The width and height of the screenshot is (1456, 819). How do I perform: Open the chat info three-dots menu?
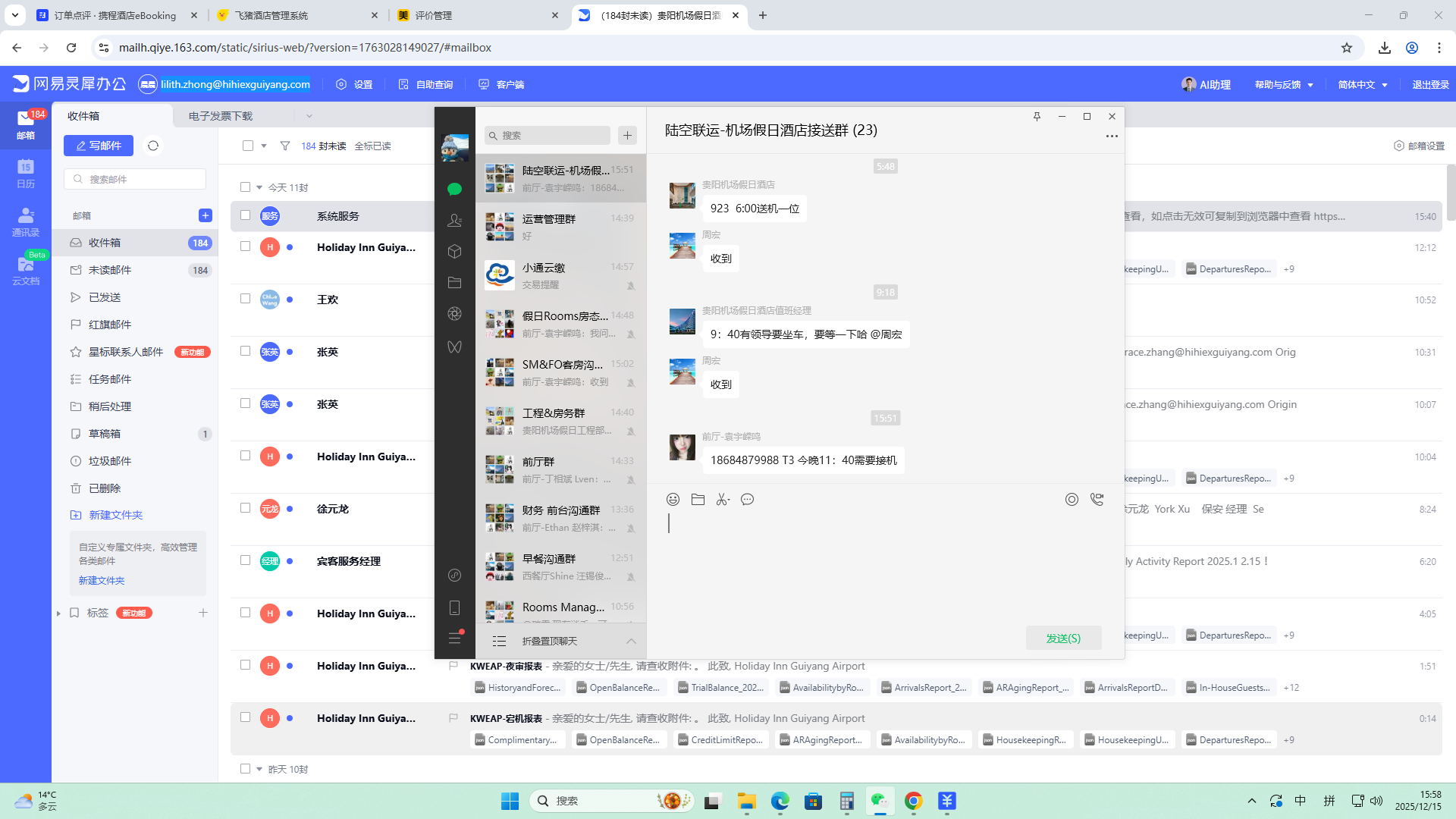pyautogui.click(x=1111, y=136)
